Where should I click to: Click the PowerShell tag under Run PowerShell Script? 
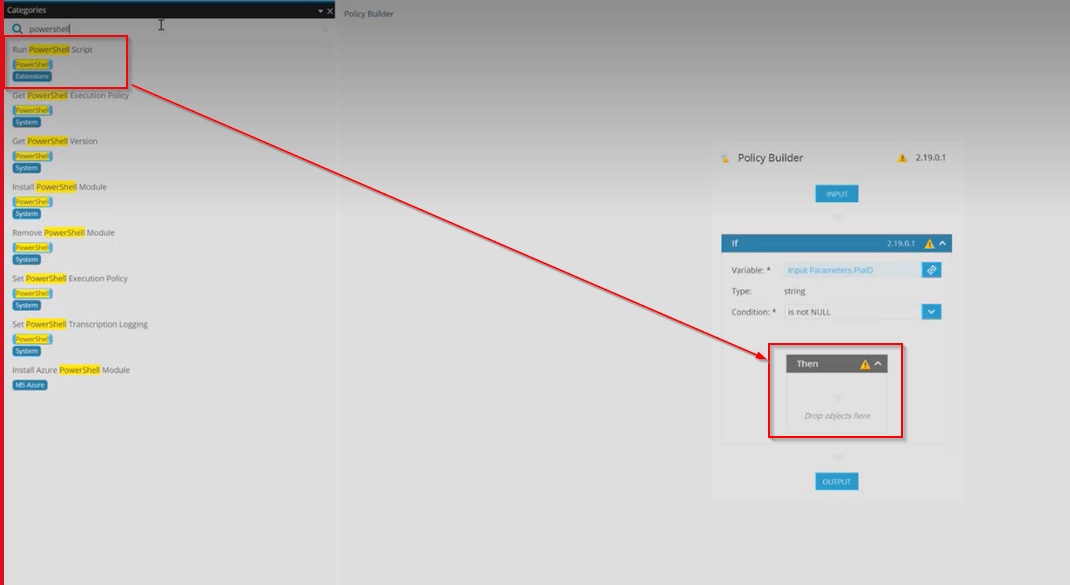(x=32, y=65)
